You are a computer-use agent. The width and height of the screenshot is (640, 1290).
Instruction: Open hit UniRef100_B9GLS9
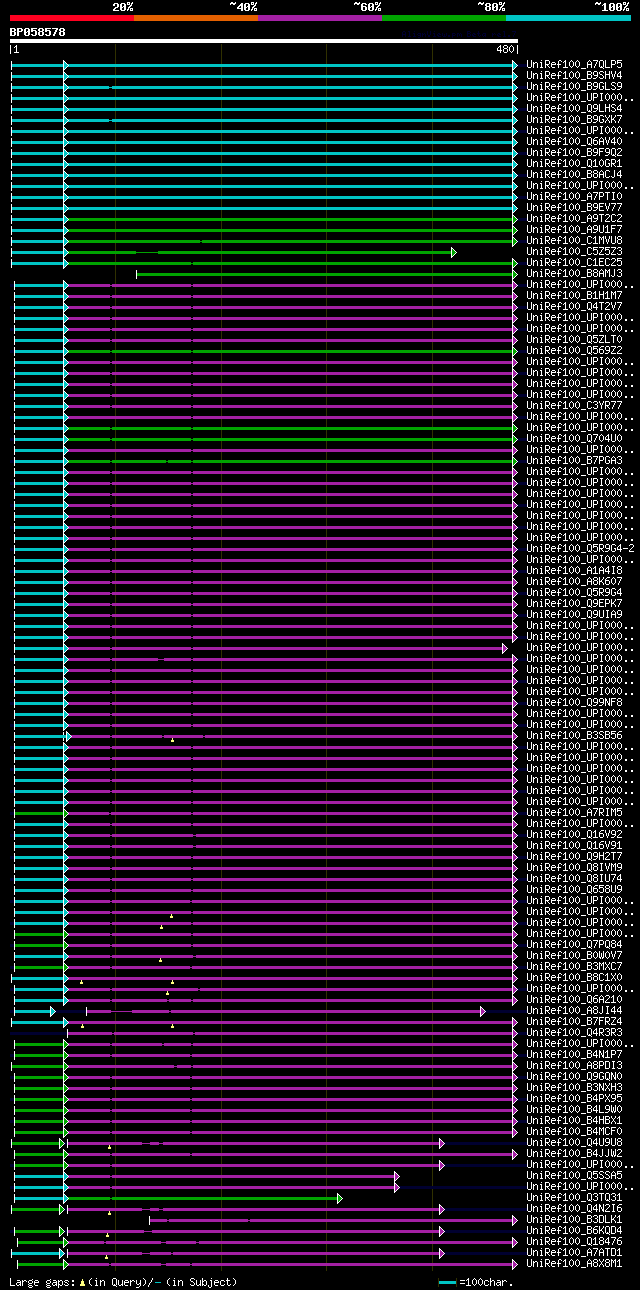(574, 86)
